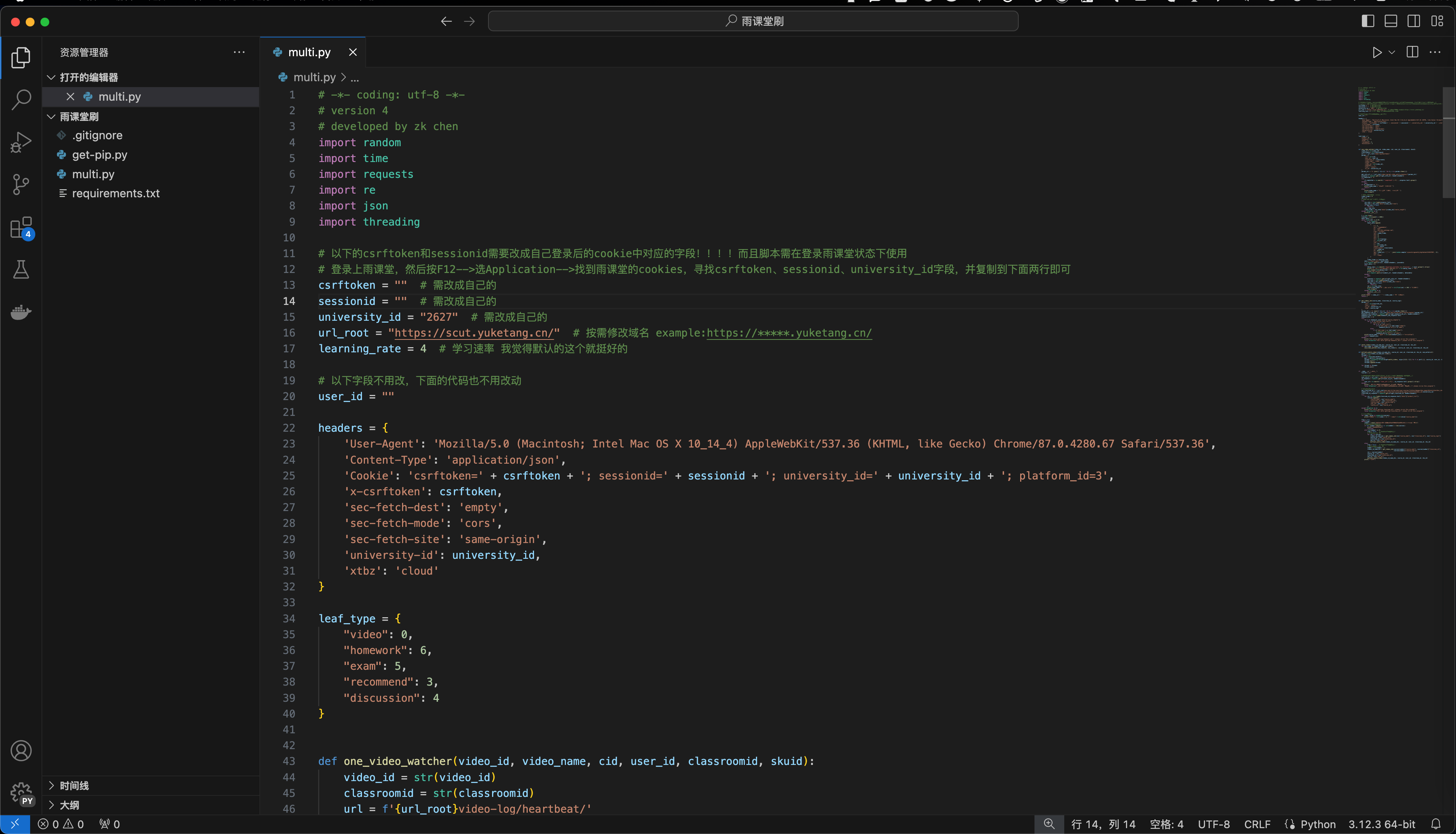The height and width of the screenshot is (834, 1456).
Task: Toggle the bottom panel layout button
Action: coord(1391,21)
